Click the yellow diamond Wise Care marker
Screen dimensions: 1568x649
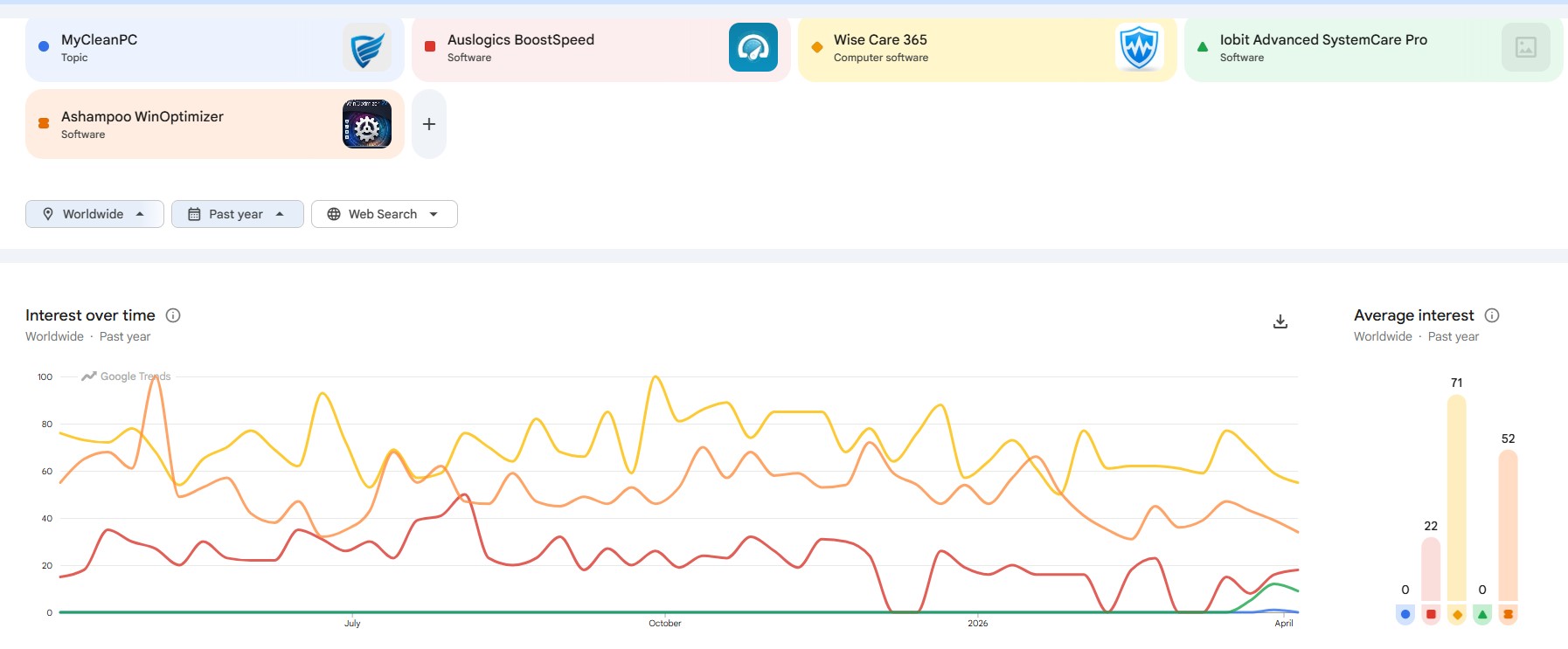coord(817,47)
